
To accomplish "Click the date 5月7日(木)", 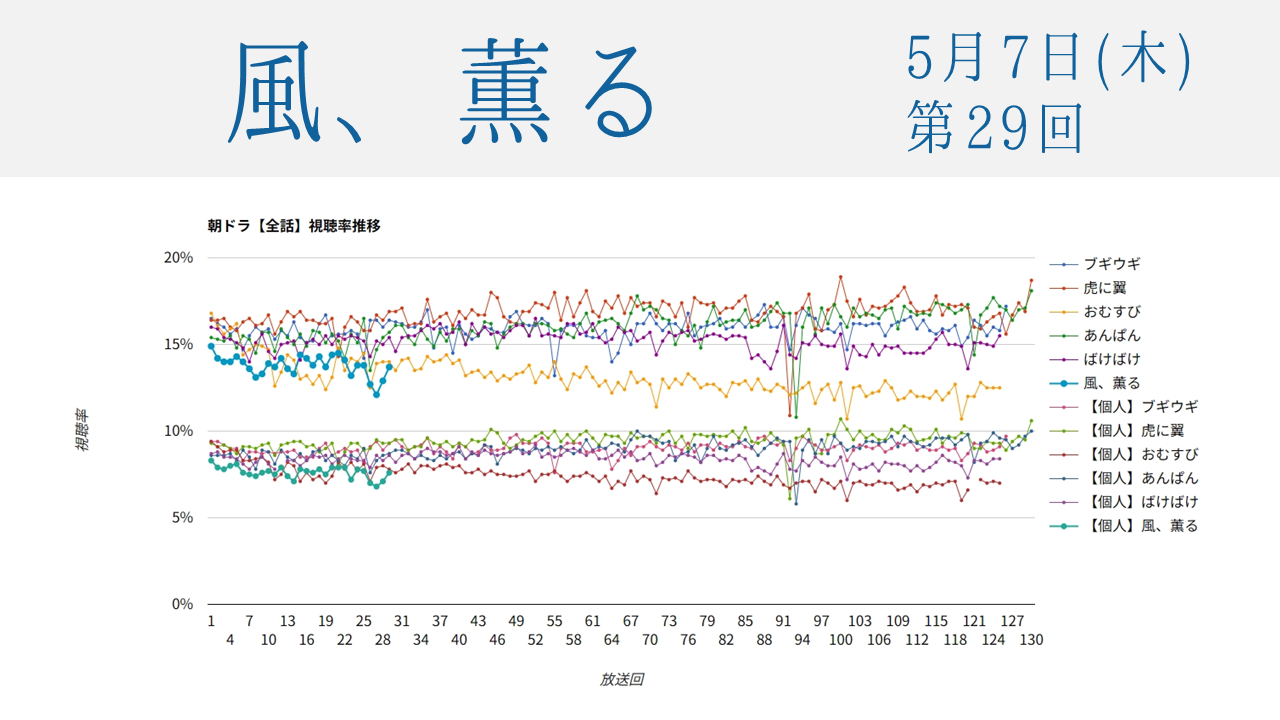I will (x=1050, y=58).
